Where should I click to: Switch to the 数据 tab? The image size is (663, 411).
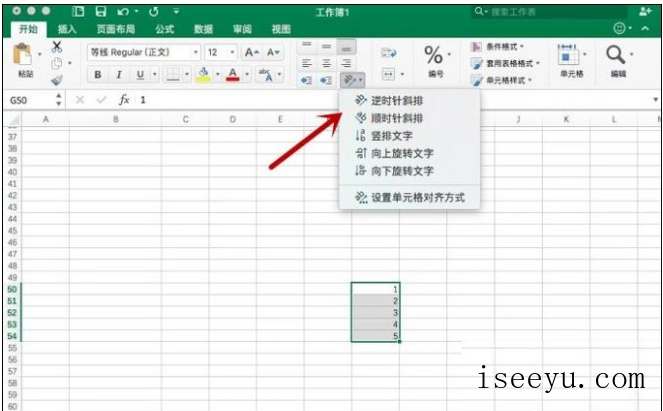(203, 29)
